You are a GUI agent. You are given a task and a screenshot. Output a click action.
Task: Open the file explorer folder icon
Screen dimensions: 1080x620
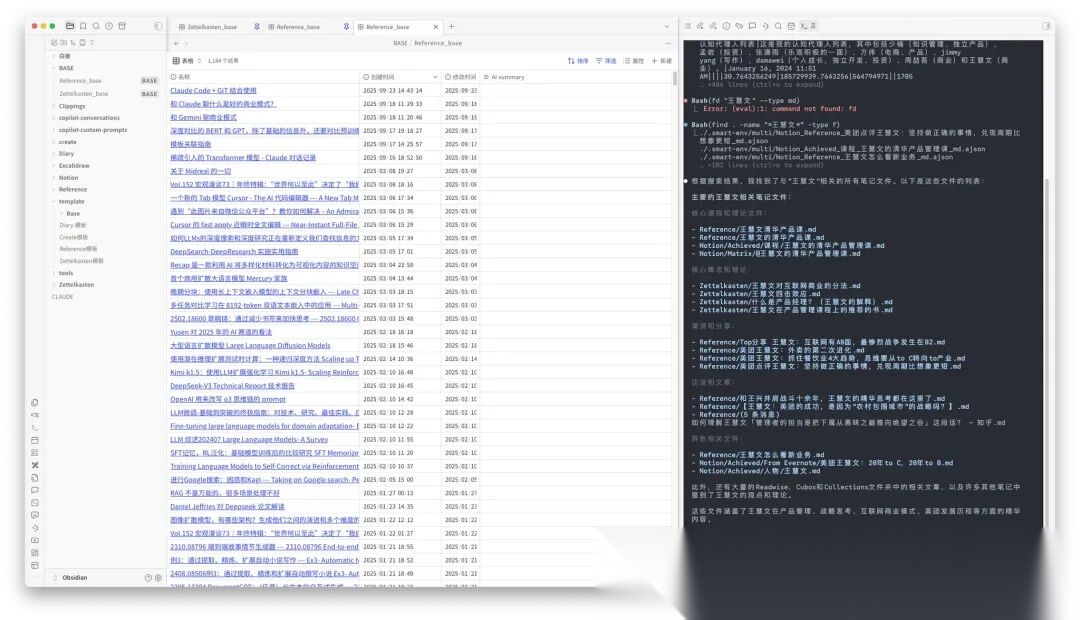point(70,25)
